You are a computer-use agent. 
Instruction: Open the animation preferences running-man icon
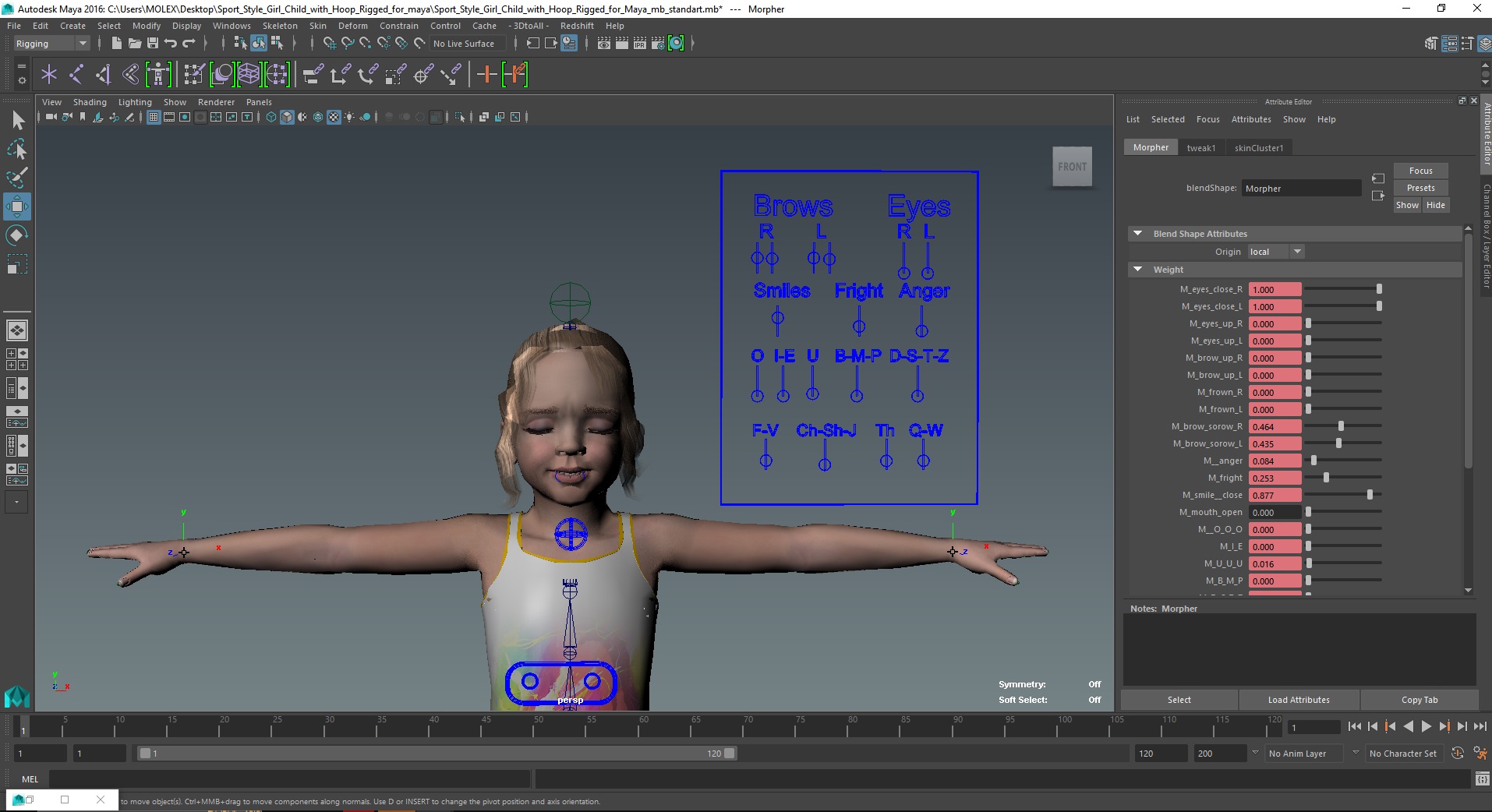click(x=1479, y=754)
